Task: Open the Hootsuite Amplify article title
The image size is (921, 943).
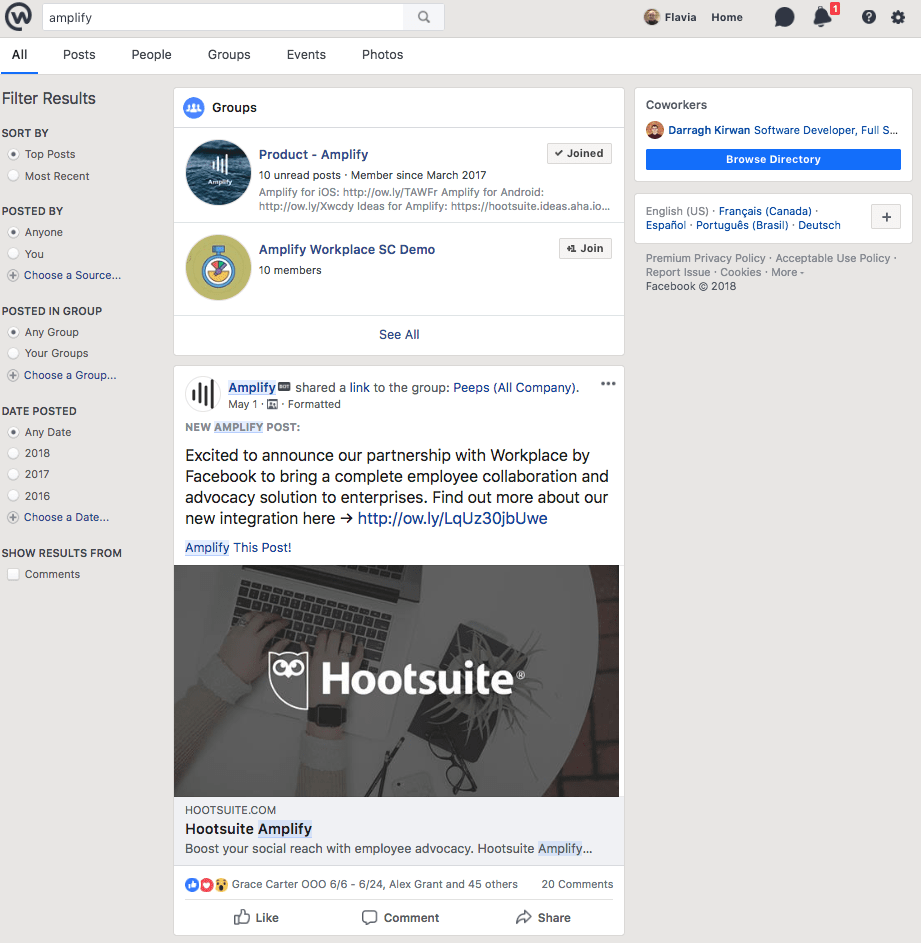Action: [248, 829]
